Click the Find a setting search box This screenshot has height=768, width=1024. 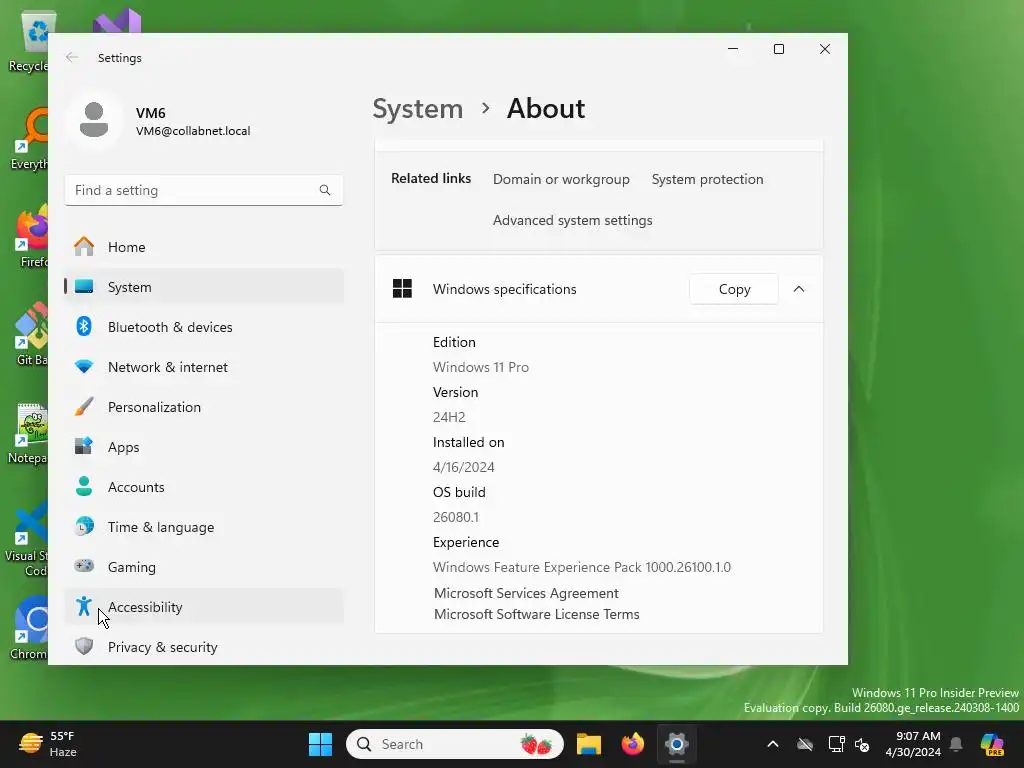[x=204, y=190]
